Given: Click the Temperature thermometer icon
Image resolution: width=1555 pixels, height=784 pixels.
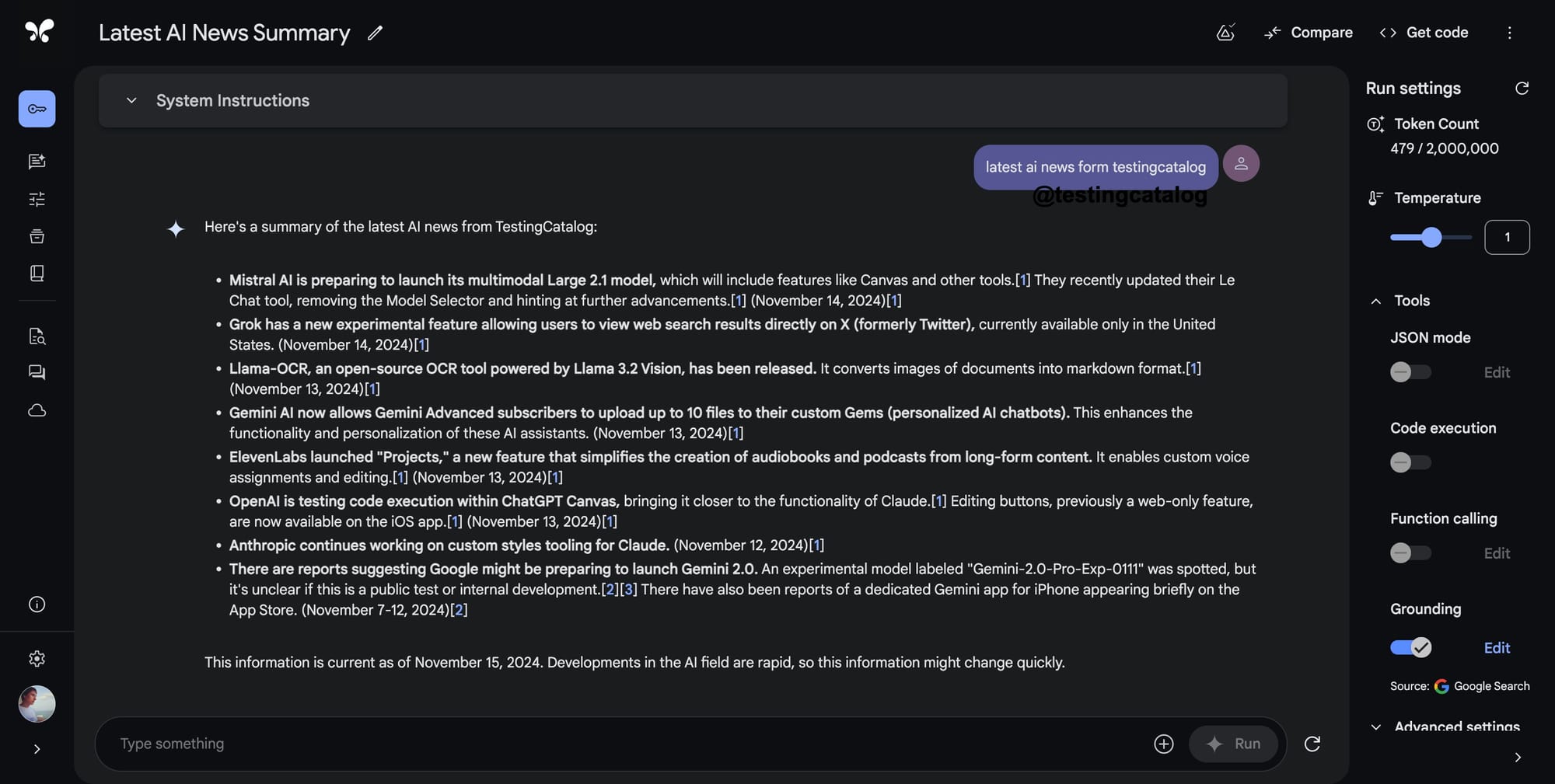Looking at the screenshot, I should click(x=1375, y=198).
